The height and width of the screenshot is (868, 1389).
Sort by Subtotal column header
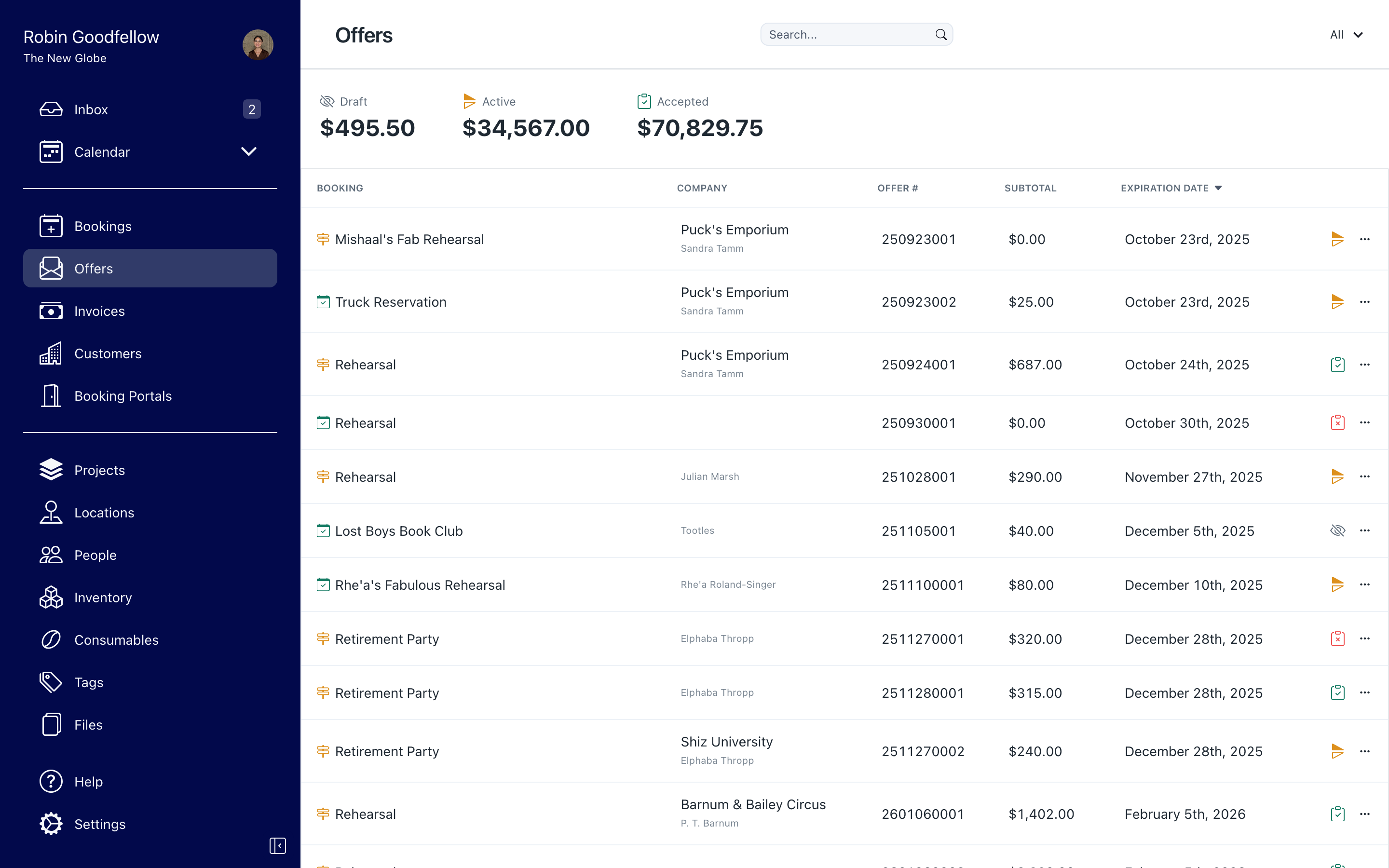1030,188
